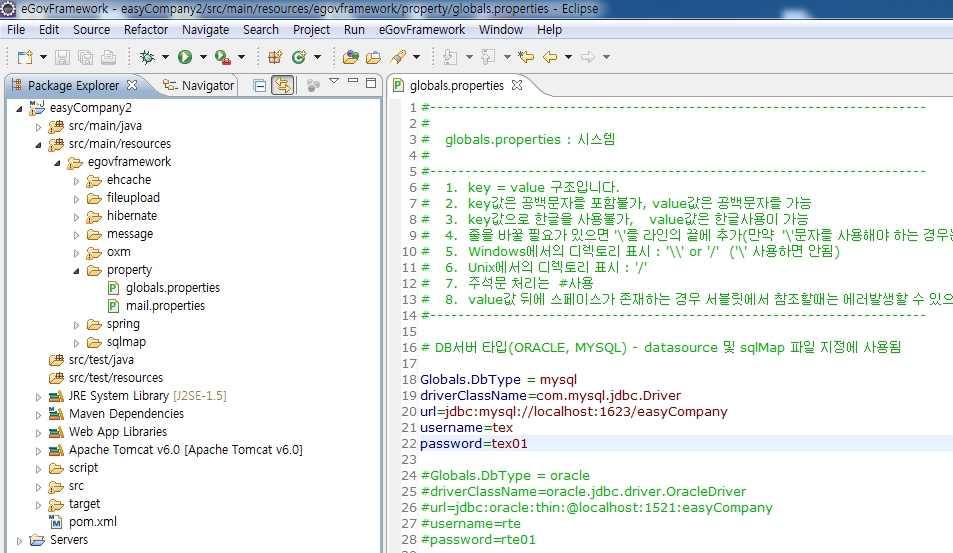The image size is (953, 553).
Task: Click the Back navigation arrow in toolbar
Action: [551, 57]
